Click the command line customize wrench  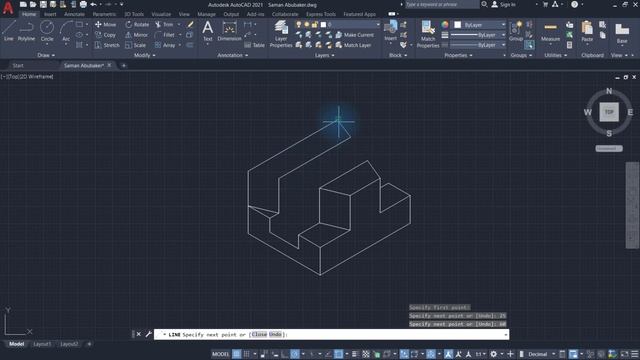pyautogui.click(x=149, y=334)
